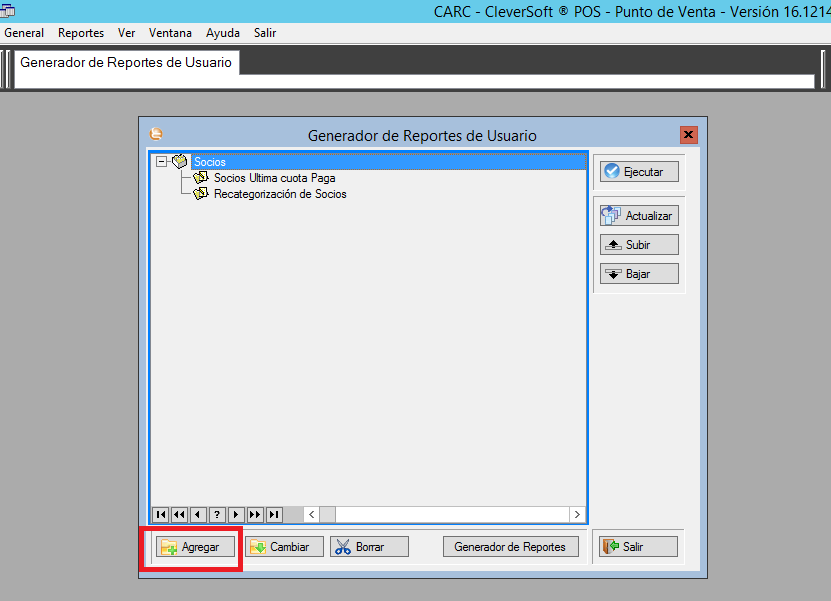Jump to the first record navigation button
831x601 pixels.
[x=161, y=514]
